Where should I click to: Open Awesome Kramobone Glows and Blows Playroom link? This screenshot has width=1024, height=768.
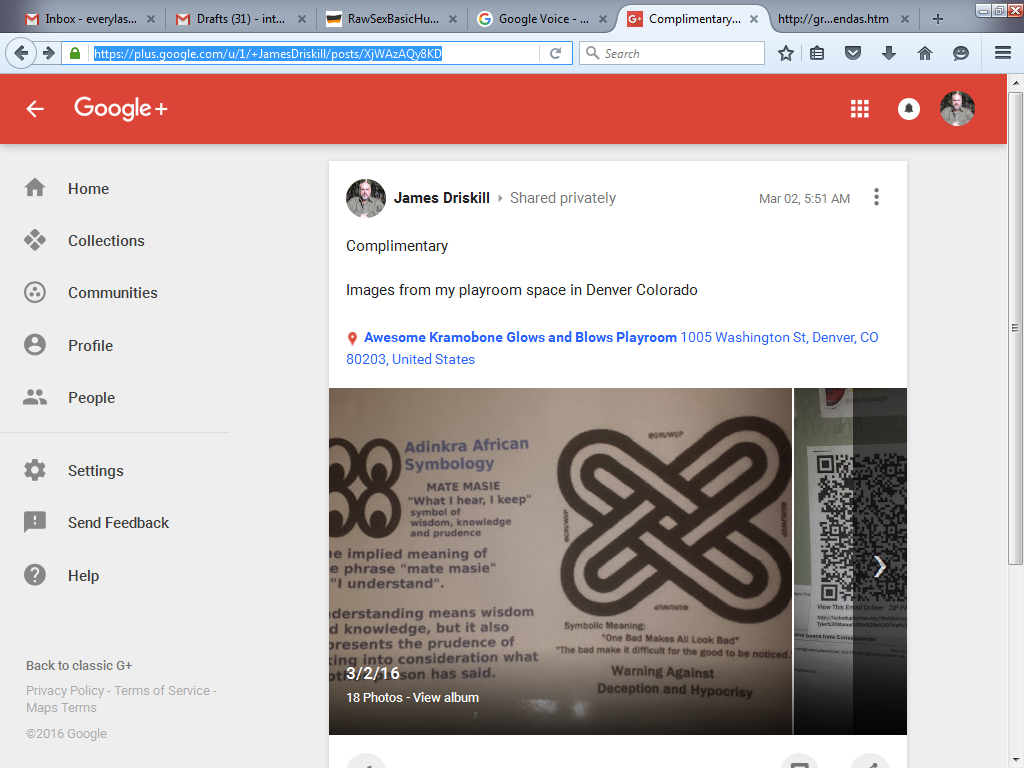520,338
